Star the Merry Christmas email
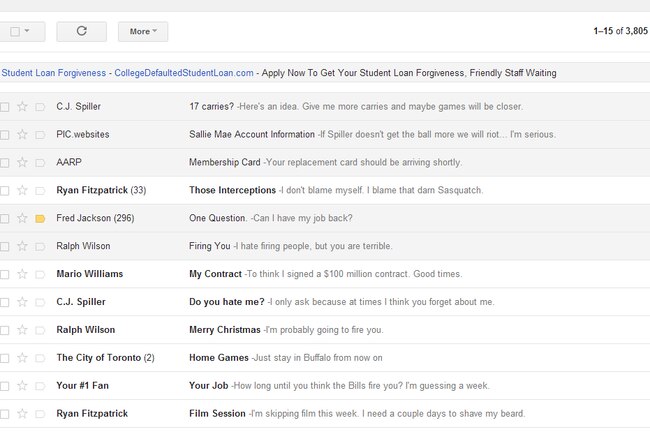This screenshot has width=650, height=432. 22,330
